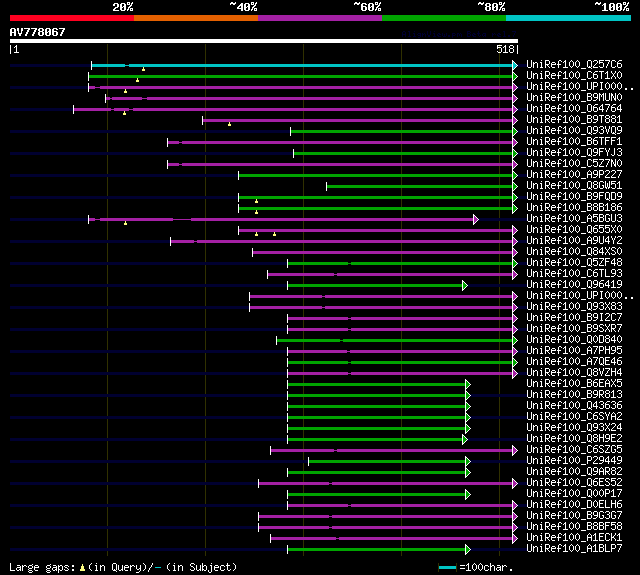Select the UniRef100_B9SXR7 label
This screenshot has width=640, height=575.
(574, 329)
